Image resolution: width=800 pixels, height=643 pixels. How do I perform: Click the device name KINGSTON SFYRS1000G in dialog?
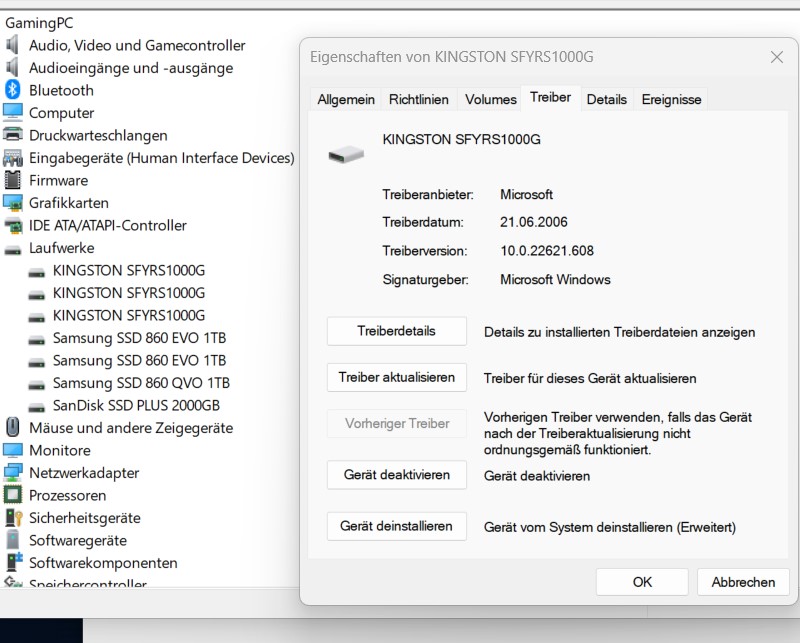461,140
